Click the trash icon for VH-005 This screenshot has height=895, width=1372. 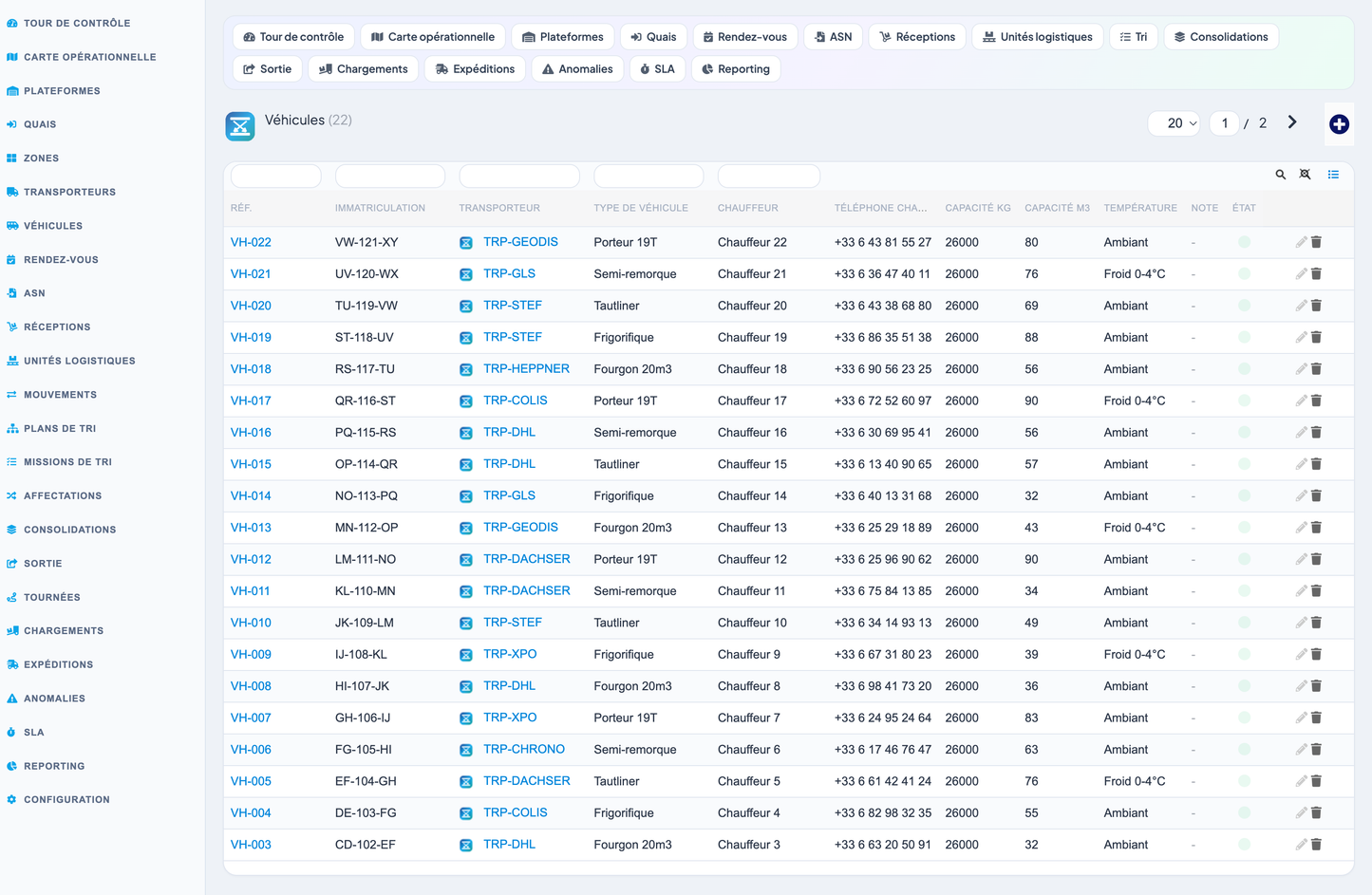click(x=1316, y=781)
